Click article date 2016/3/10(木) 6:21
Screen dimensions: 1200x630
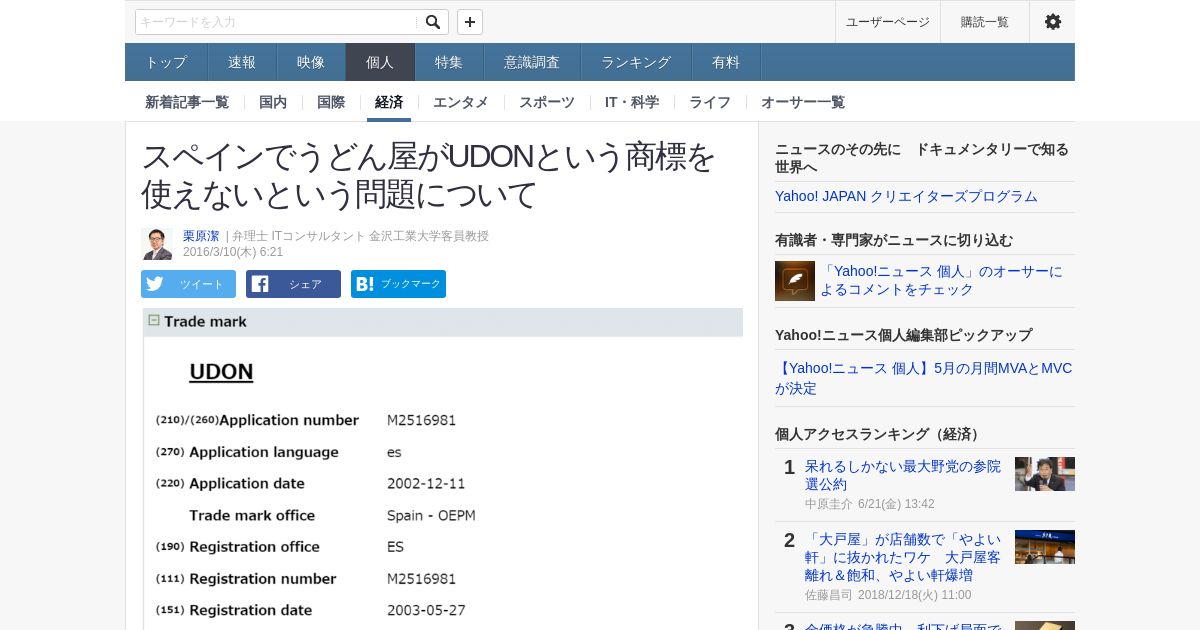[x=233, y=252]
